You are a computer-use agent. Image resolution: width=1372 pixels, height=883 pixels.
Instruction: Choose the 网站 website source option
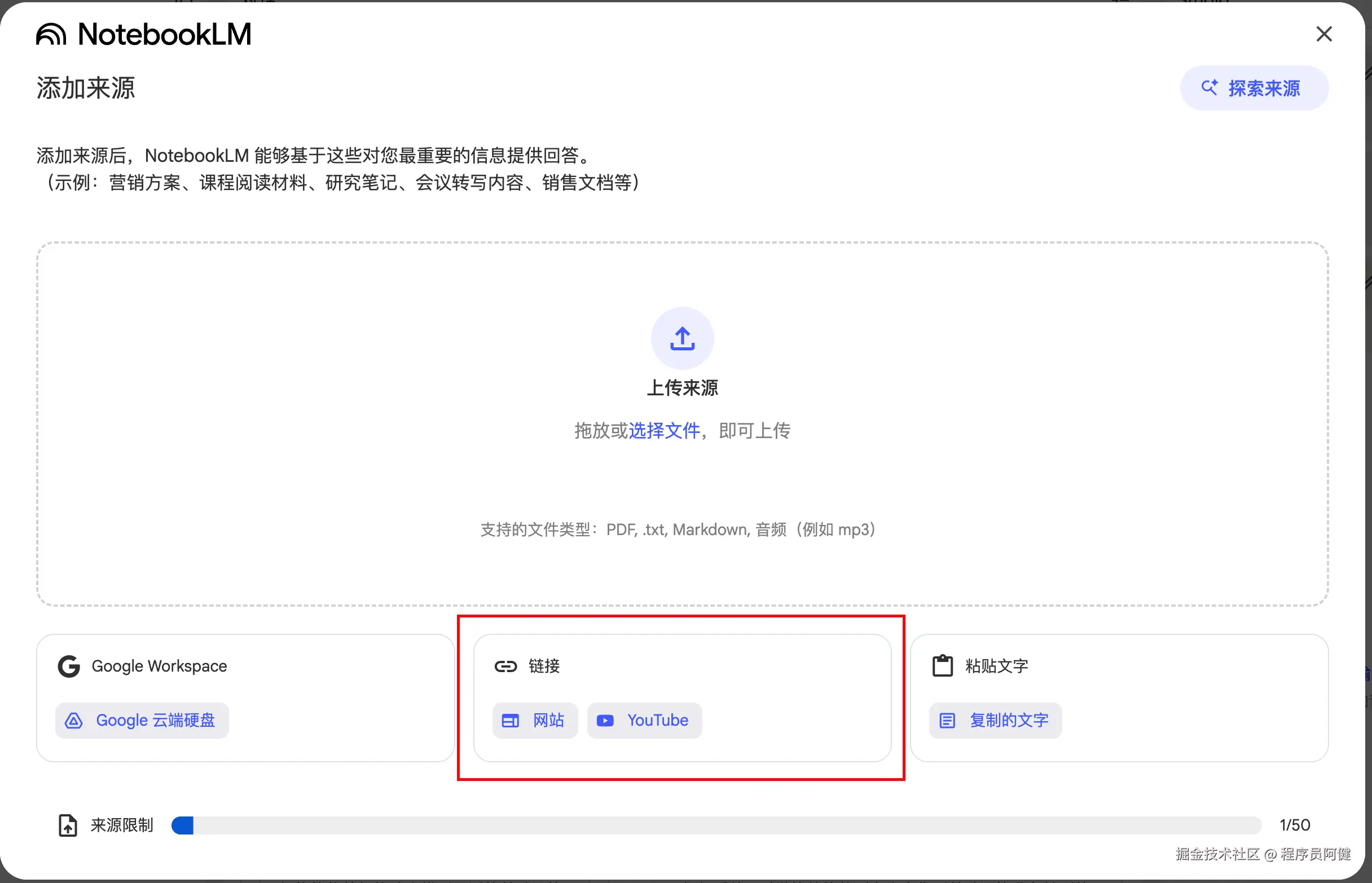coord(535,720)
